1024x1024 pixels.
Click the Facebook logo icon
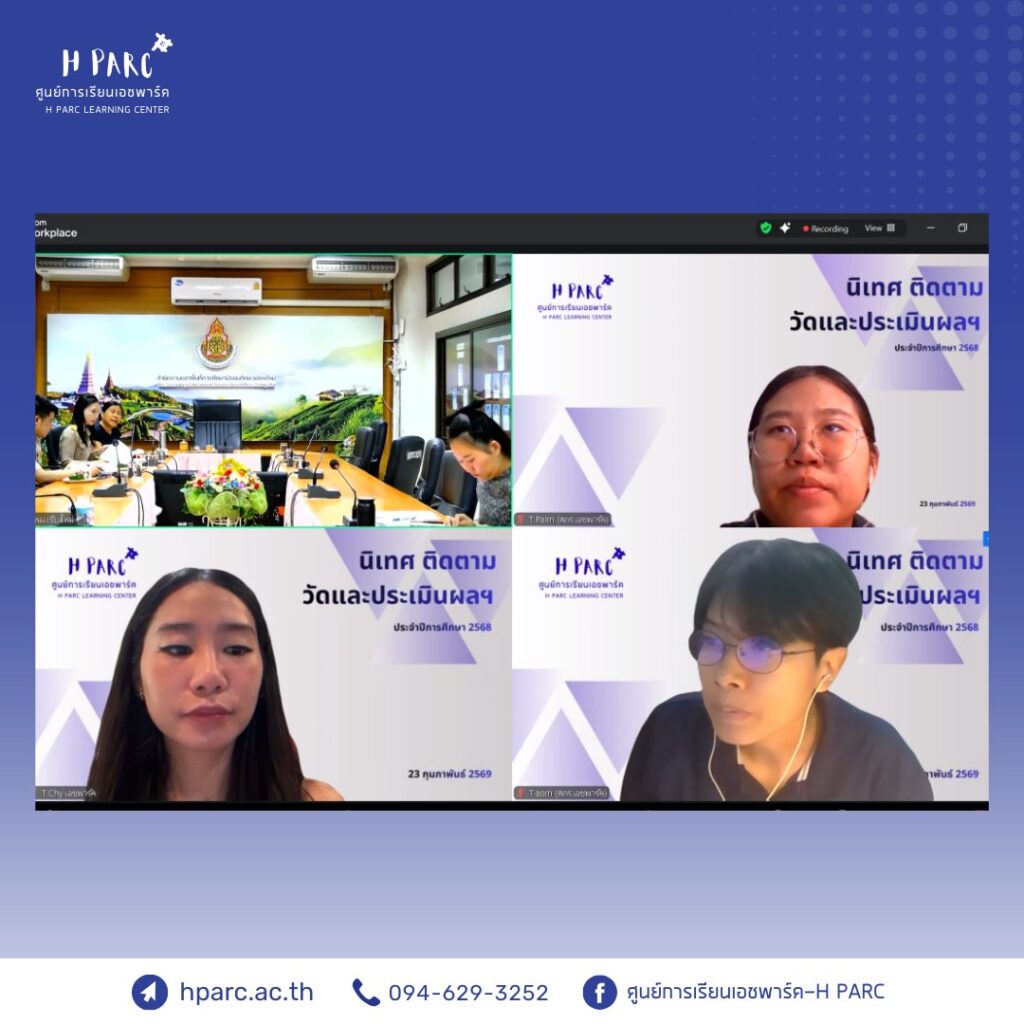[x=599, y=992]
